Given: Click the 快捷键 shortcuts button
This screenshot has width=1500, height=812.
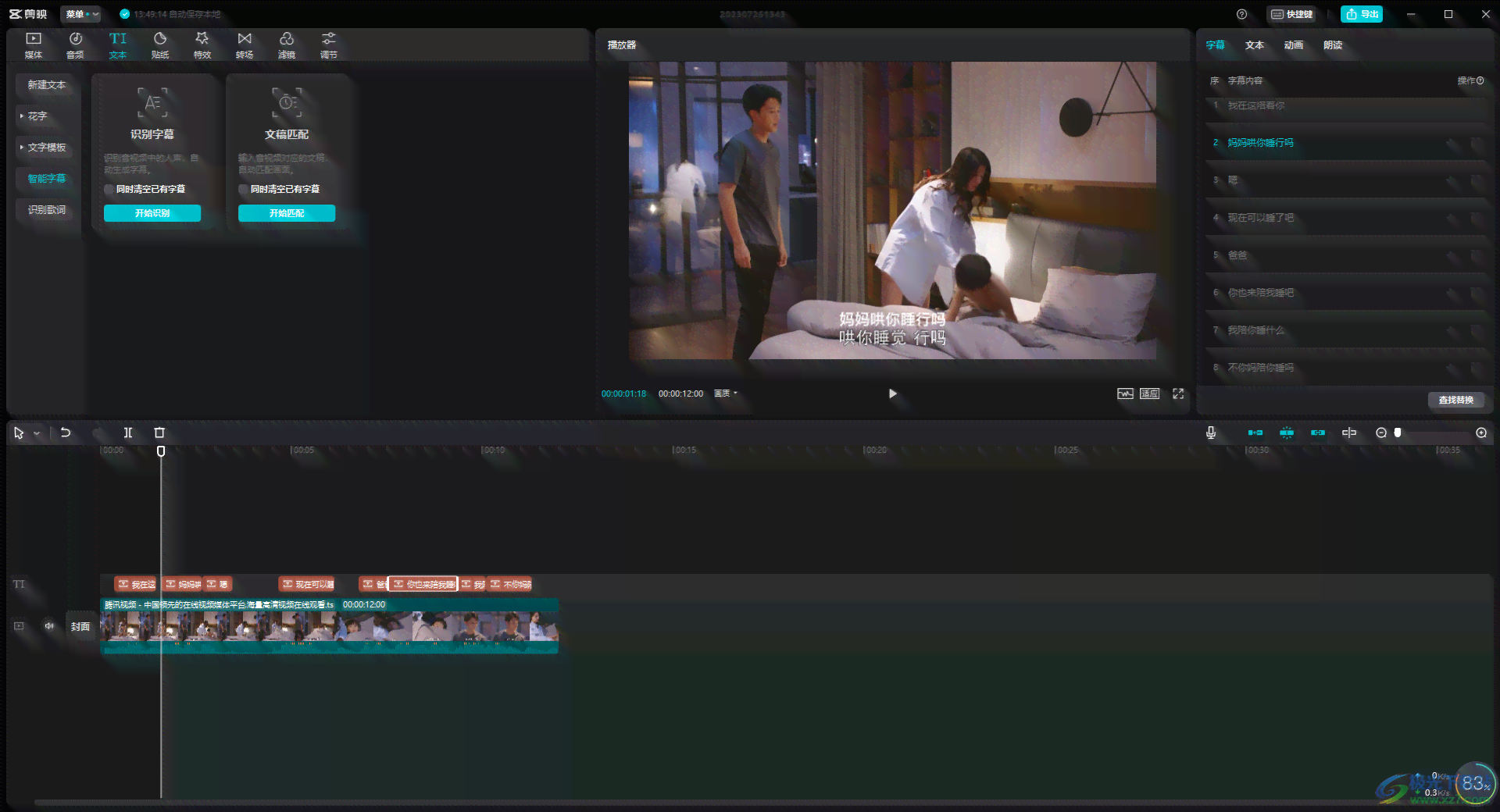Looking at the screenshot, I should point(1293,14).
